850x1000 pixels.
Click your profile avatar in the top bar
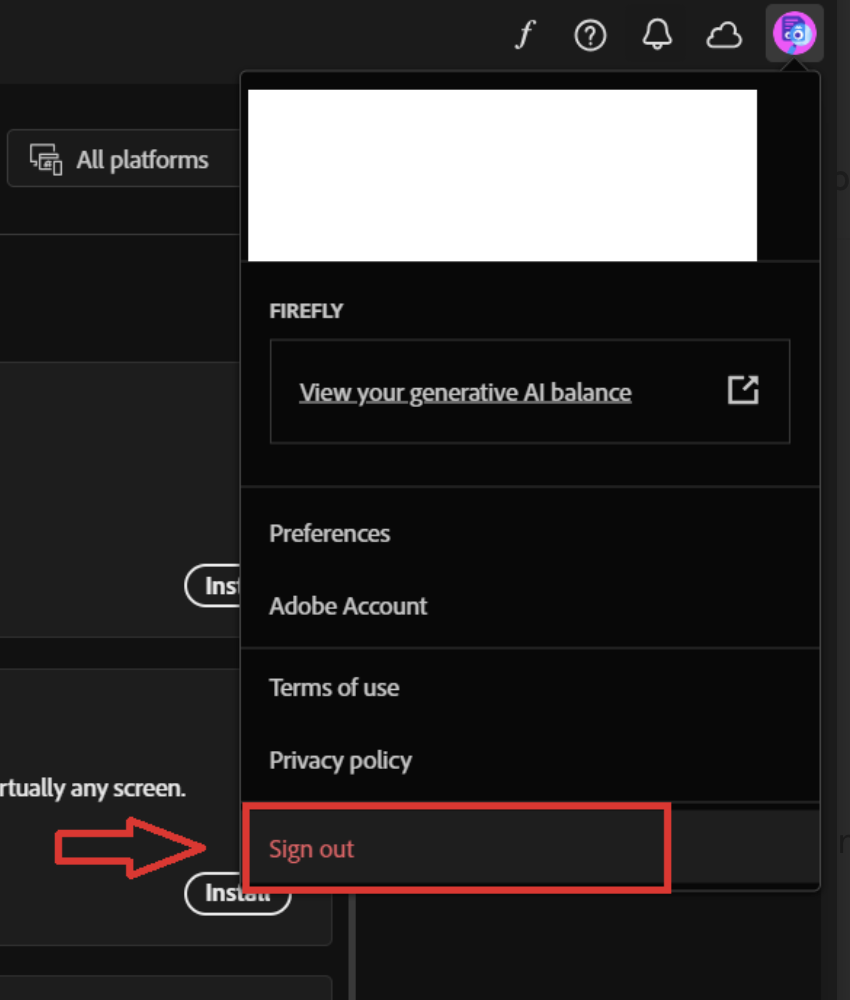[795, 33]
